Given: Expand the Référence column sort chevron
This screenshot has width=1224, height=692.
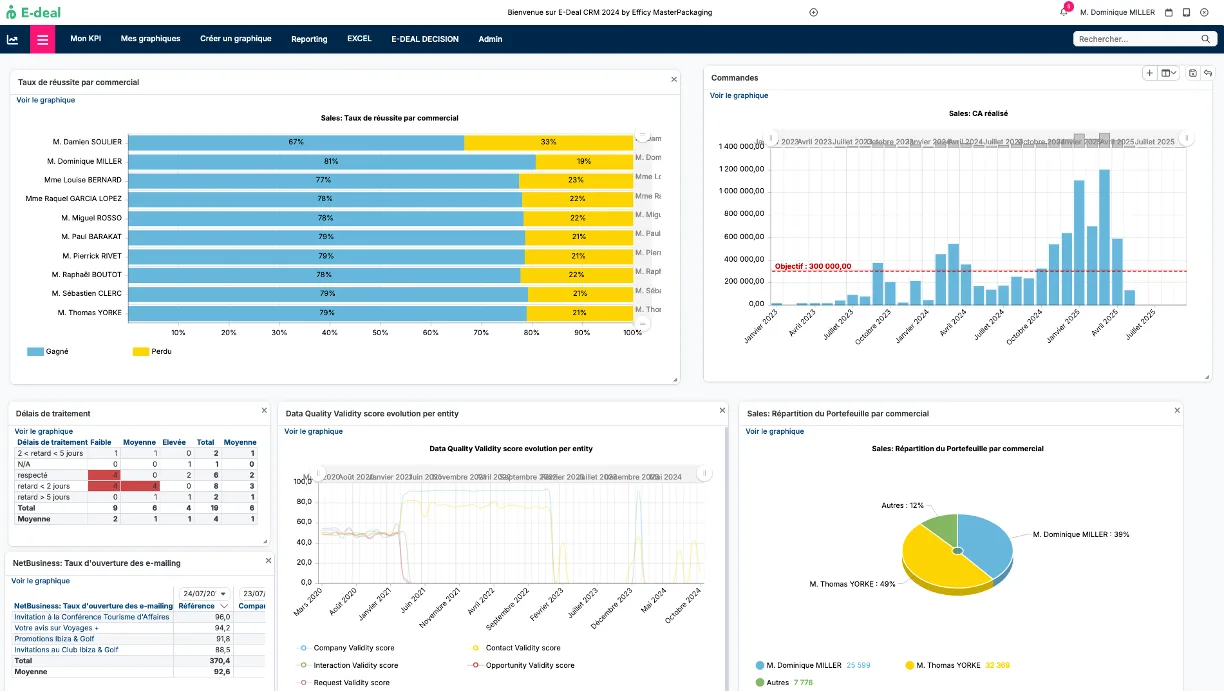Looking at the screenshot, I should click(x=225, y=606).
